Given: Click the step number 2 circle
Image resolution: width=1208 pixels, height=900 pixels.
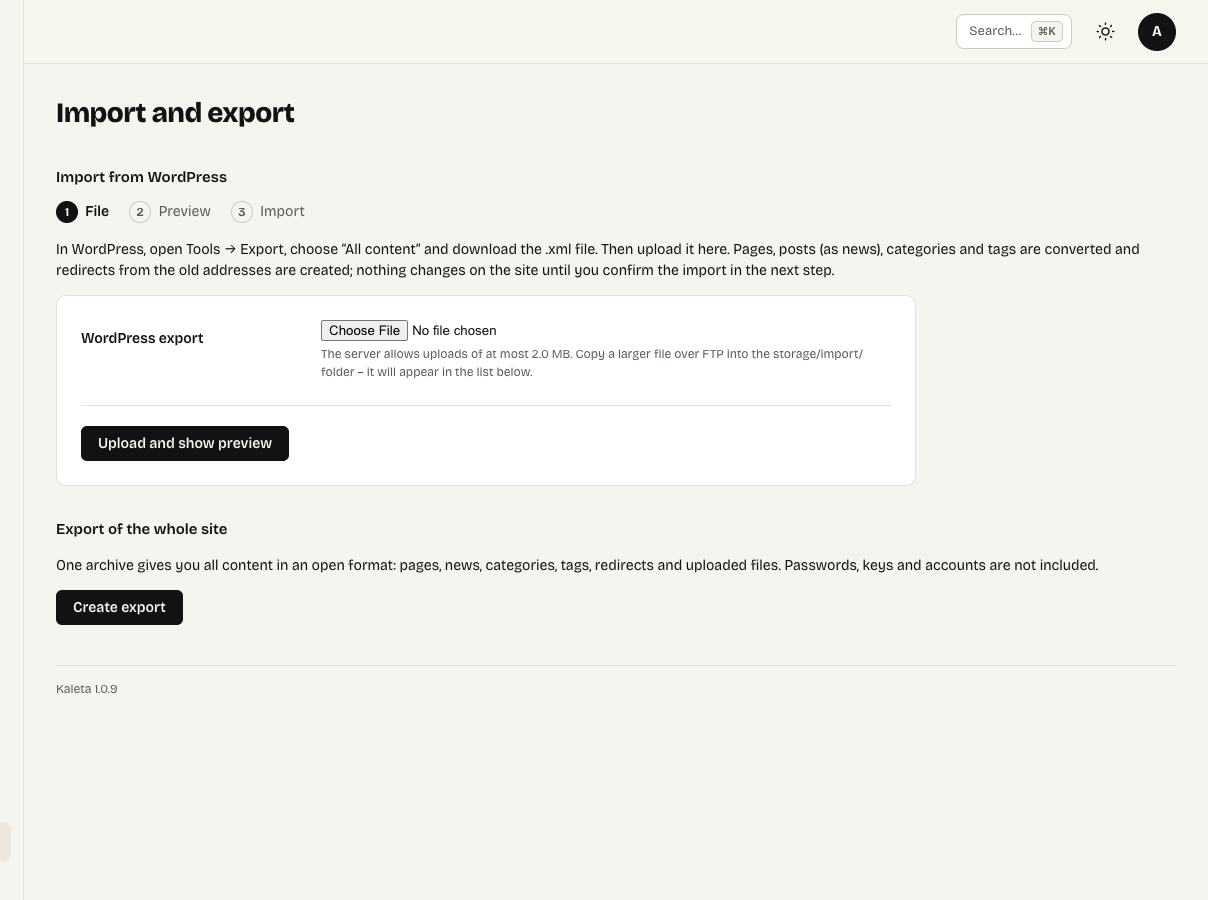Looking at the screenshot, I should coord(140,212).
